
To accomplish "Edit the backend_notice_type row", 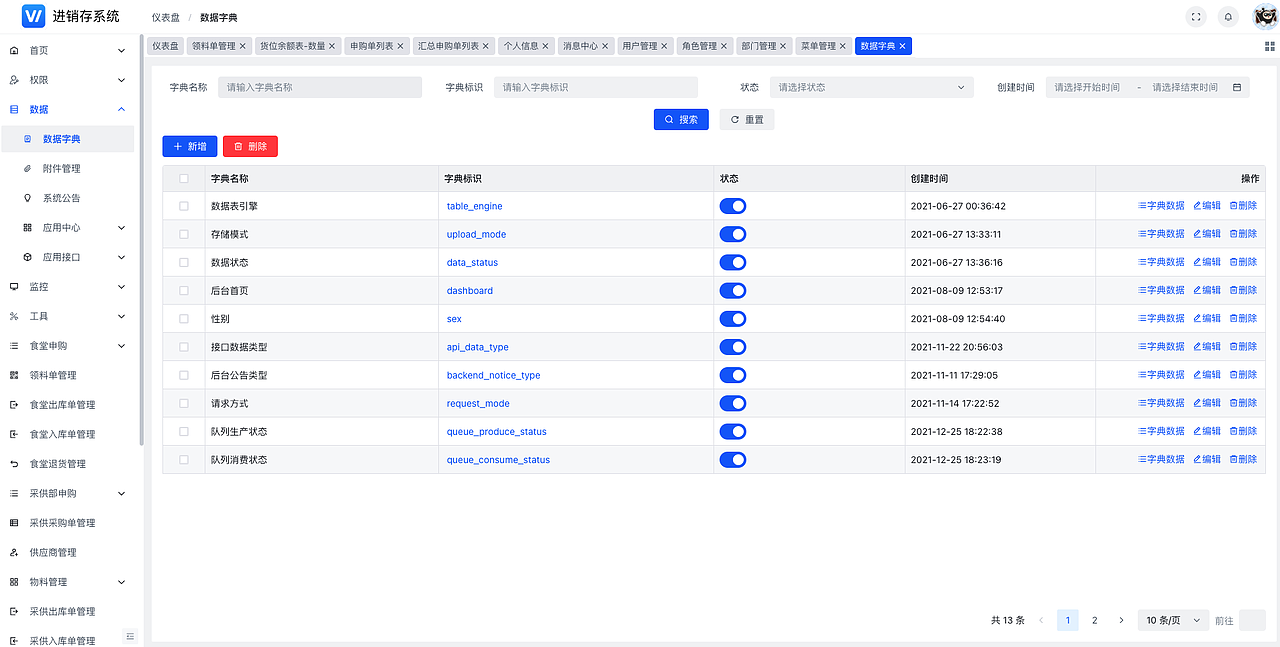I will [1207, 375].
